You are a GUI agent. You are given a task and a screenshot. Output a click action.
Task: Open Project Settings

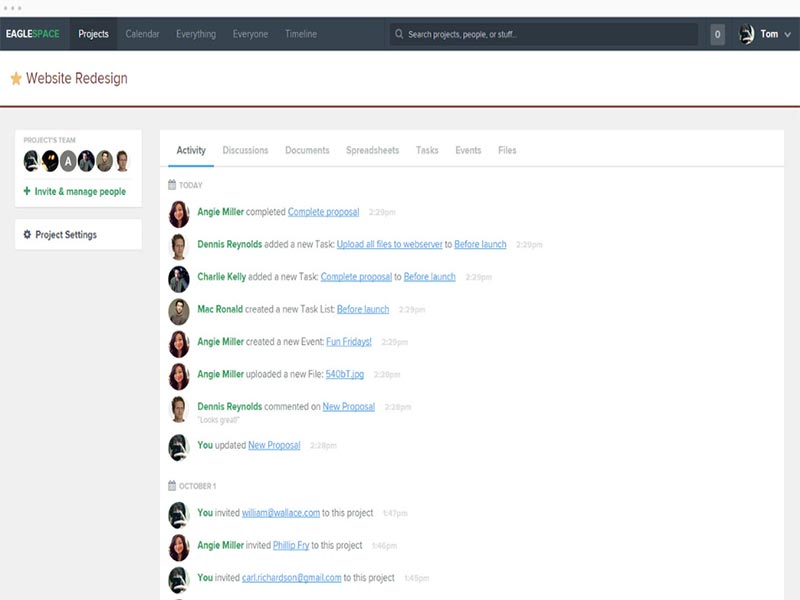(x=66, y=235)
